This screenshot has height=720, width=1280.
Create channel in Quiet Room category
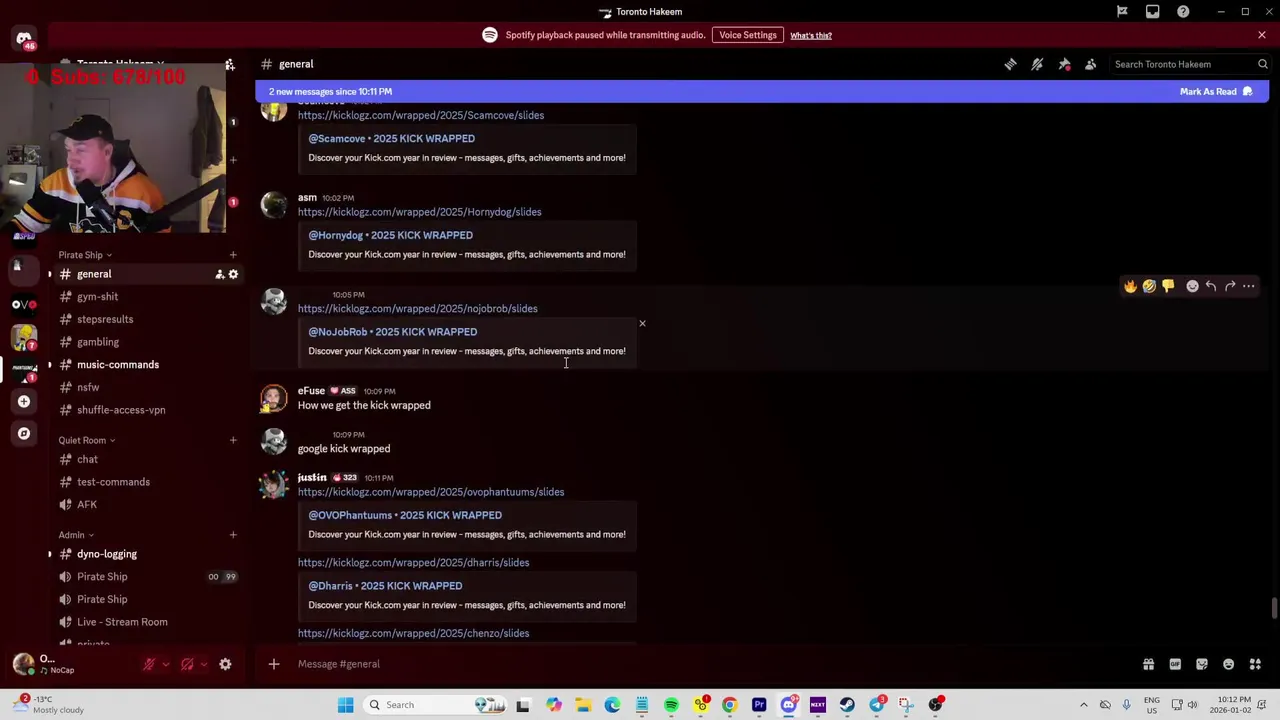[233, 440]
